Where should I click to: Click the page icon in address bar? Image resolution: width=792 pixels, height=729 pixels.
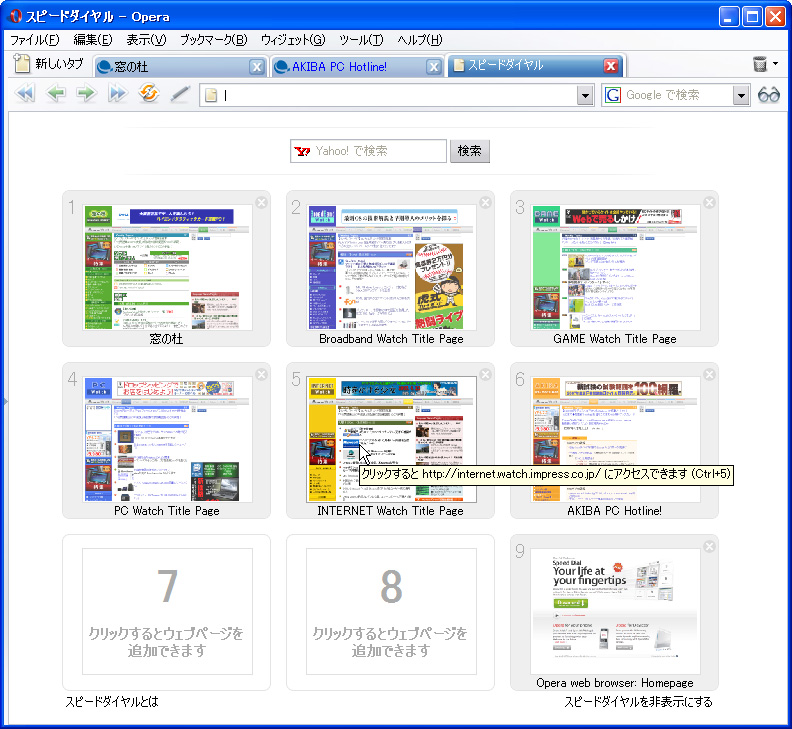pyautogui.click(x=211, y=95)
